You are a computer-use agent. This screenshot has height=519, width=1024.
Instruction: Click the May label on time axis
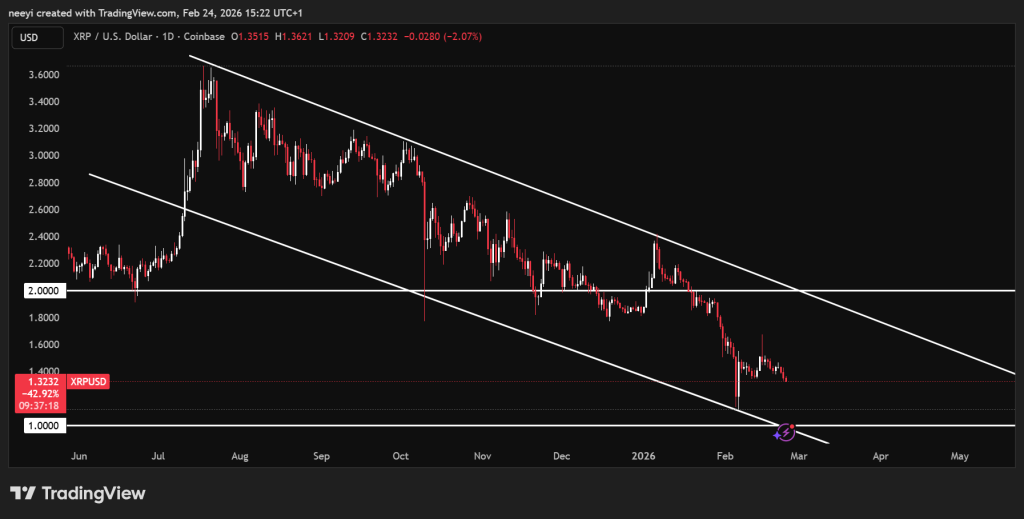(x=959, y=456)
